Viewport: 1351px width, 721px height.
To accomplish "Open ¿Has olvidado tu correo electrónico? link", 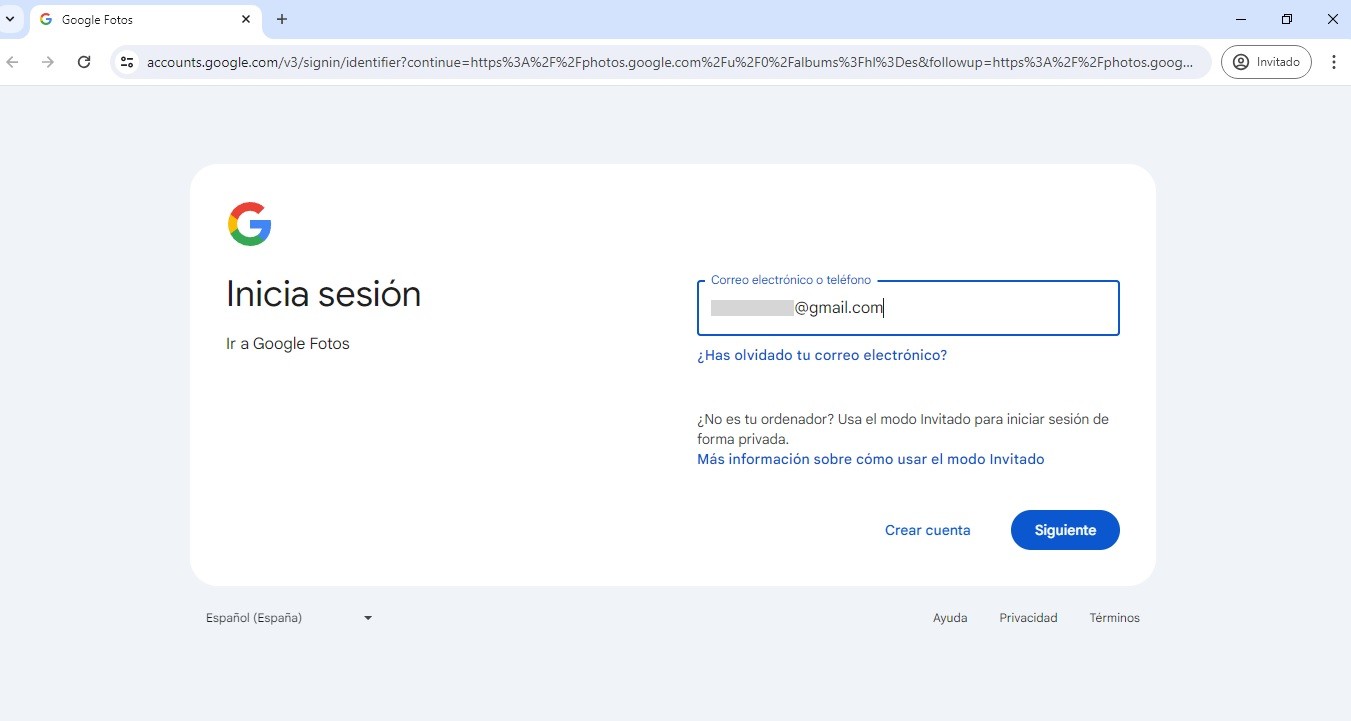I will tap(822, 355).
